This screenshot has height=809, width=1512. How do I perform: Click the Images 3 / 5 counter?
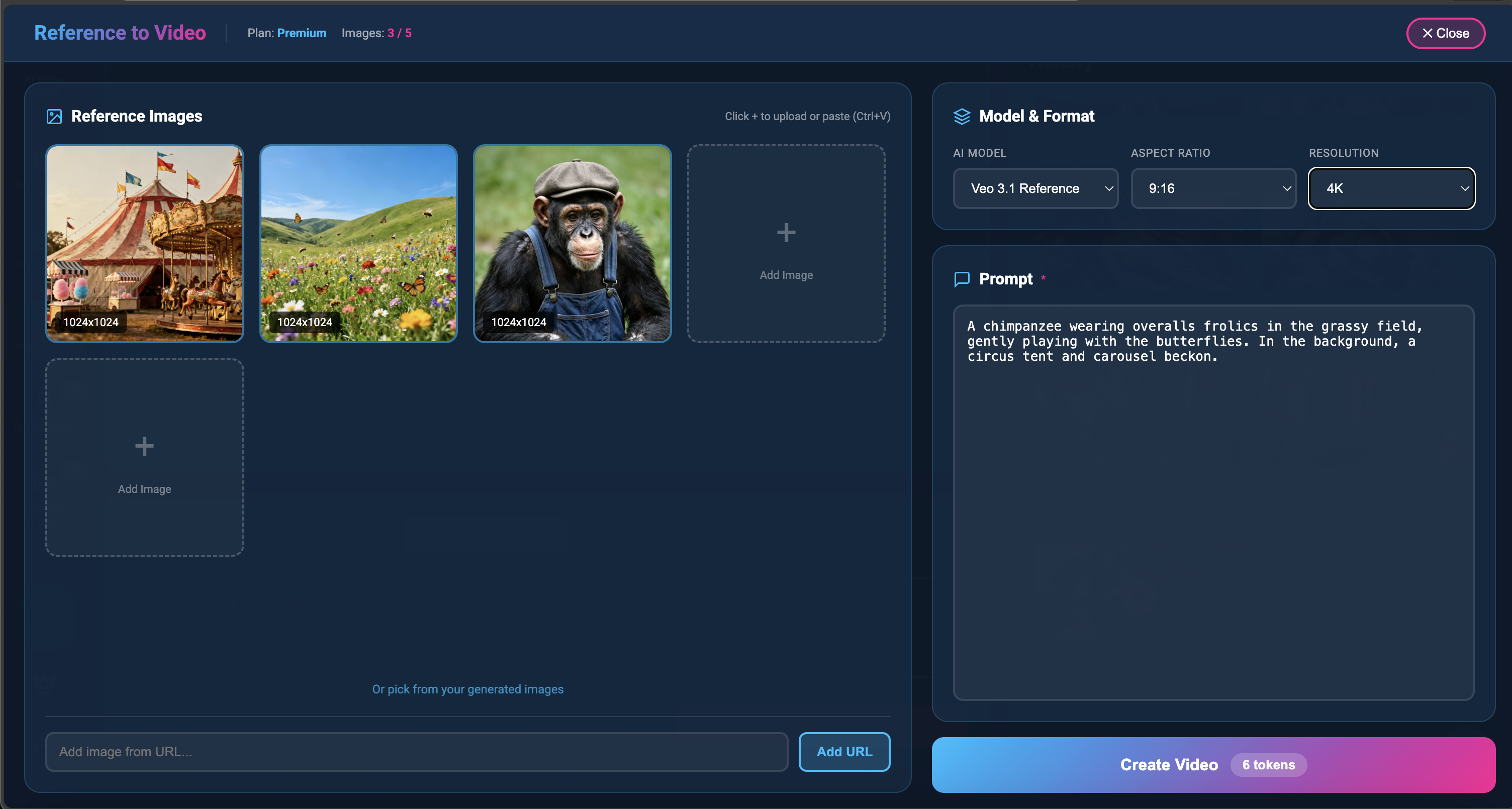[375, 33]
